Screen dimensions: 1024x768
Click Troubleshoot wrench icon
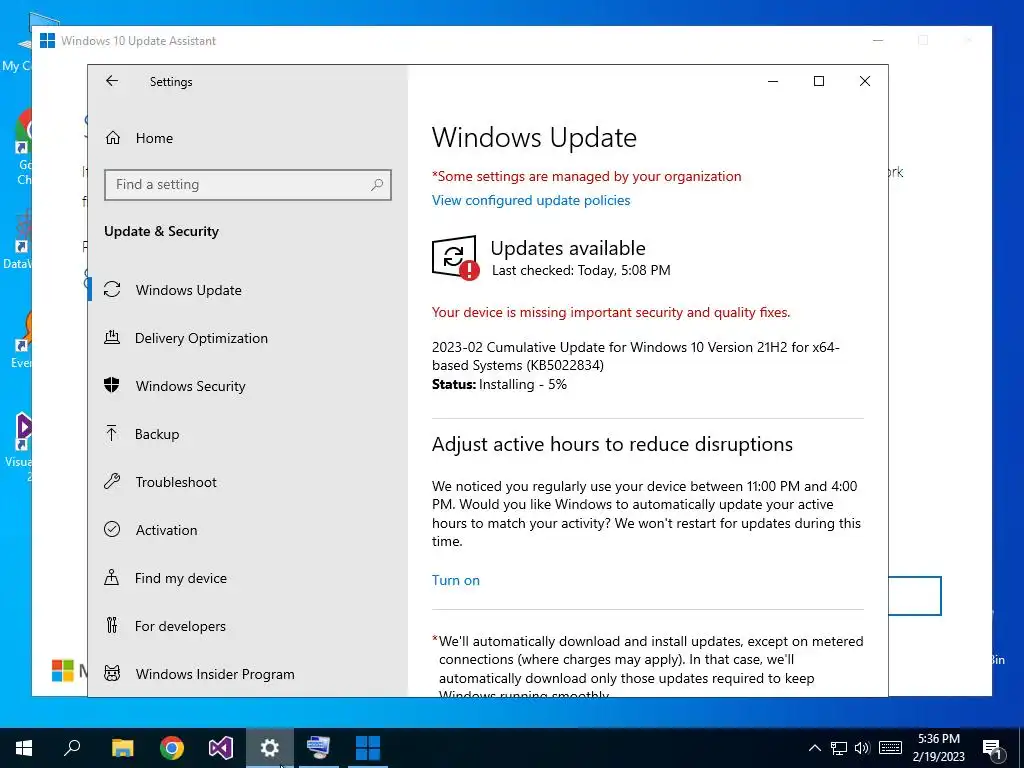point(112,481)
